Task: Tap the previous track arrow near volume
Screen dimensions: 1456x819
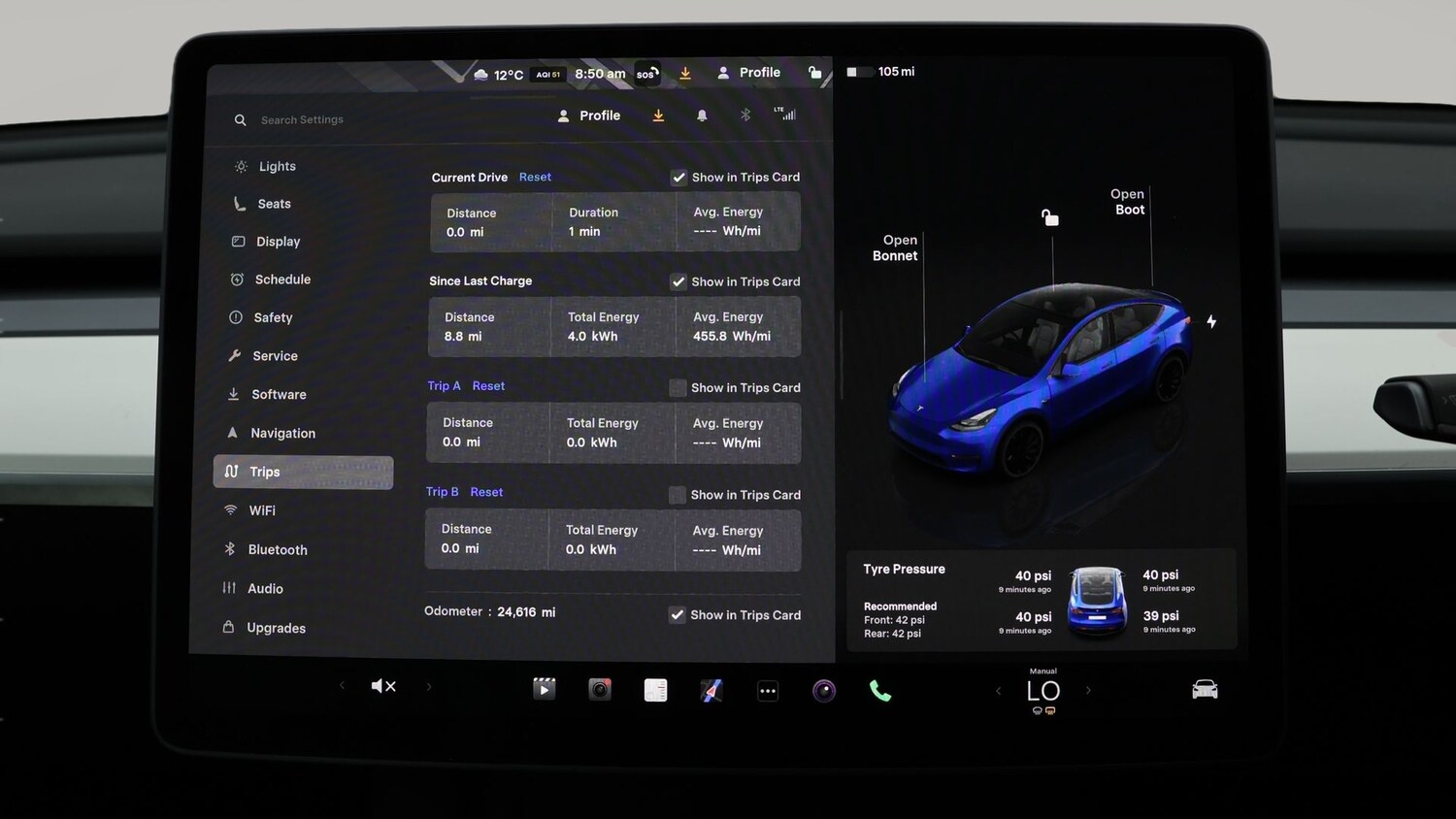Action: 342,685
